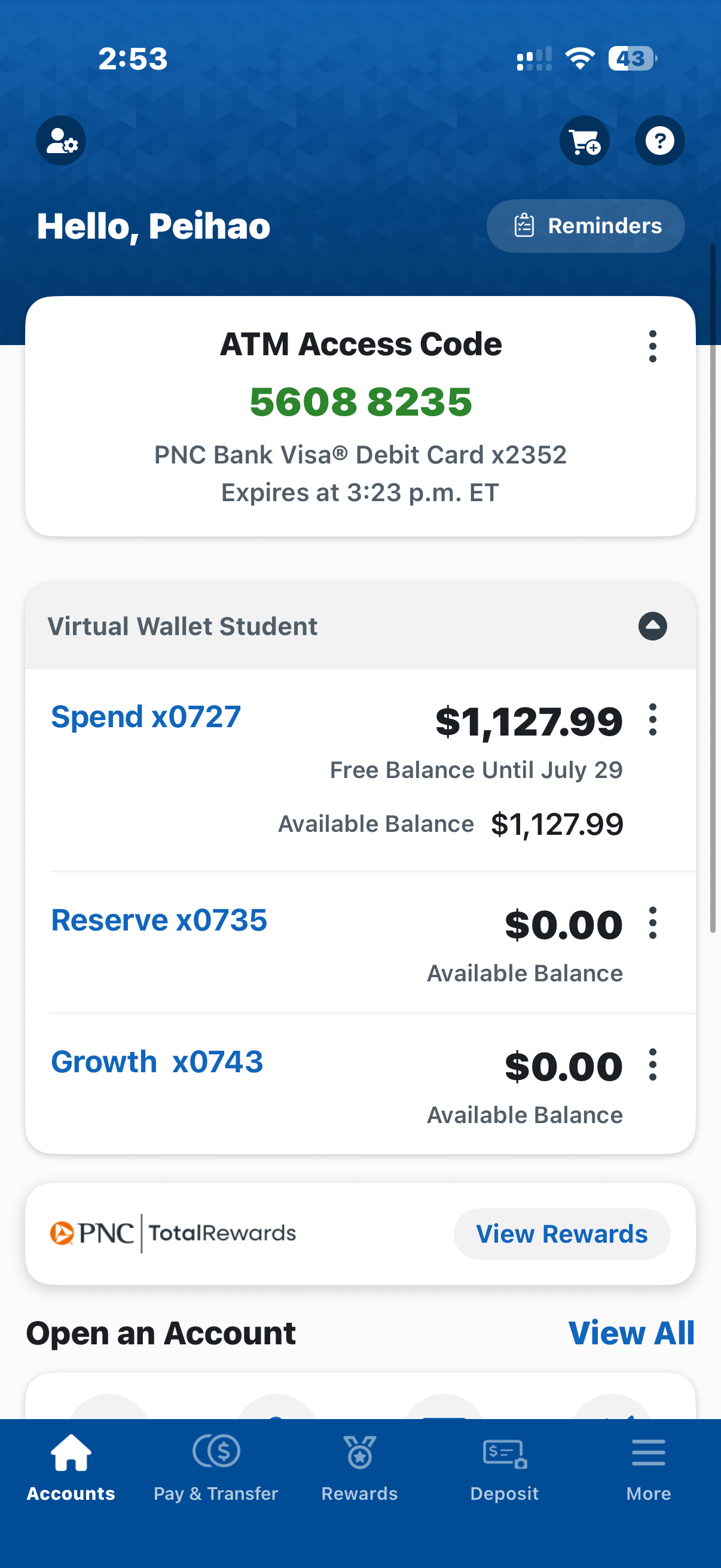Open Spend x0727 more options
The image size is (721, 1568).
click(x=652, y=719)
